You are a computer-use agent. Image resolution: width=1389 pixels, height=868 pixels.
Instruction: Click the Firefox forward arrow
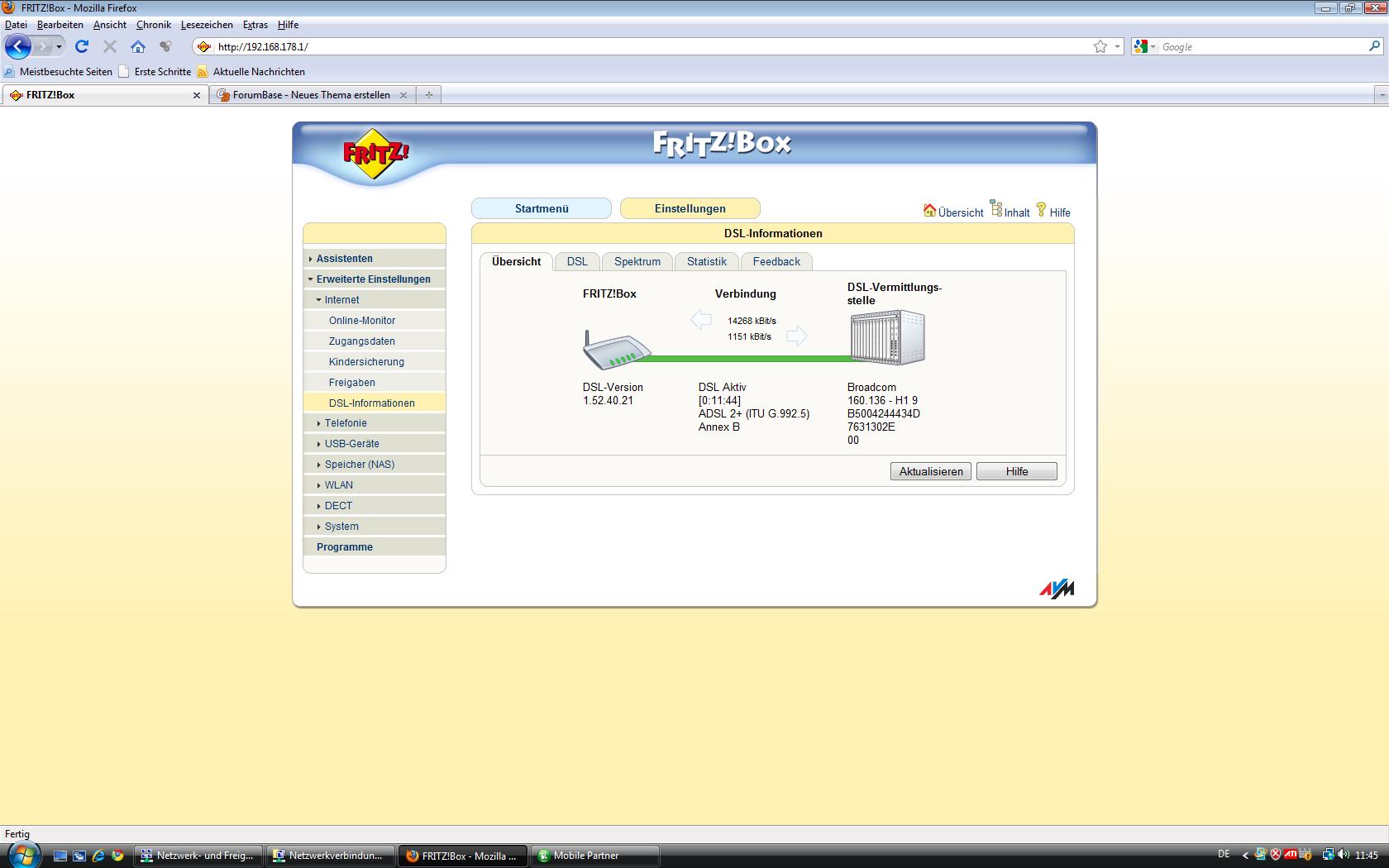click(x=43, y=46)
